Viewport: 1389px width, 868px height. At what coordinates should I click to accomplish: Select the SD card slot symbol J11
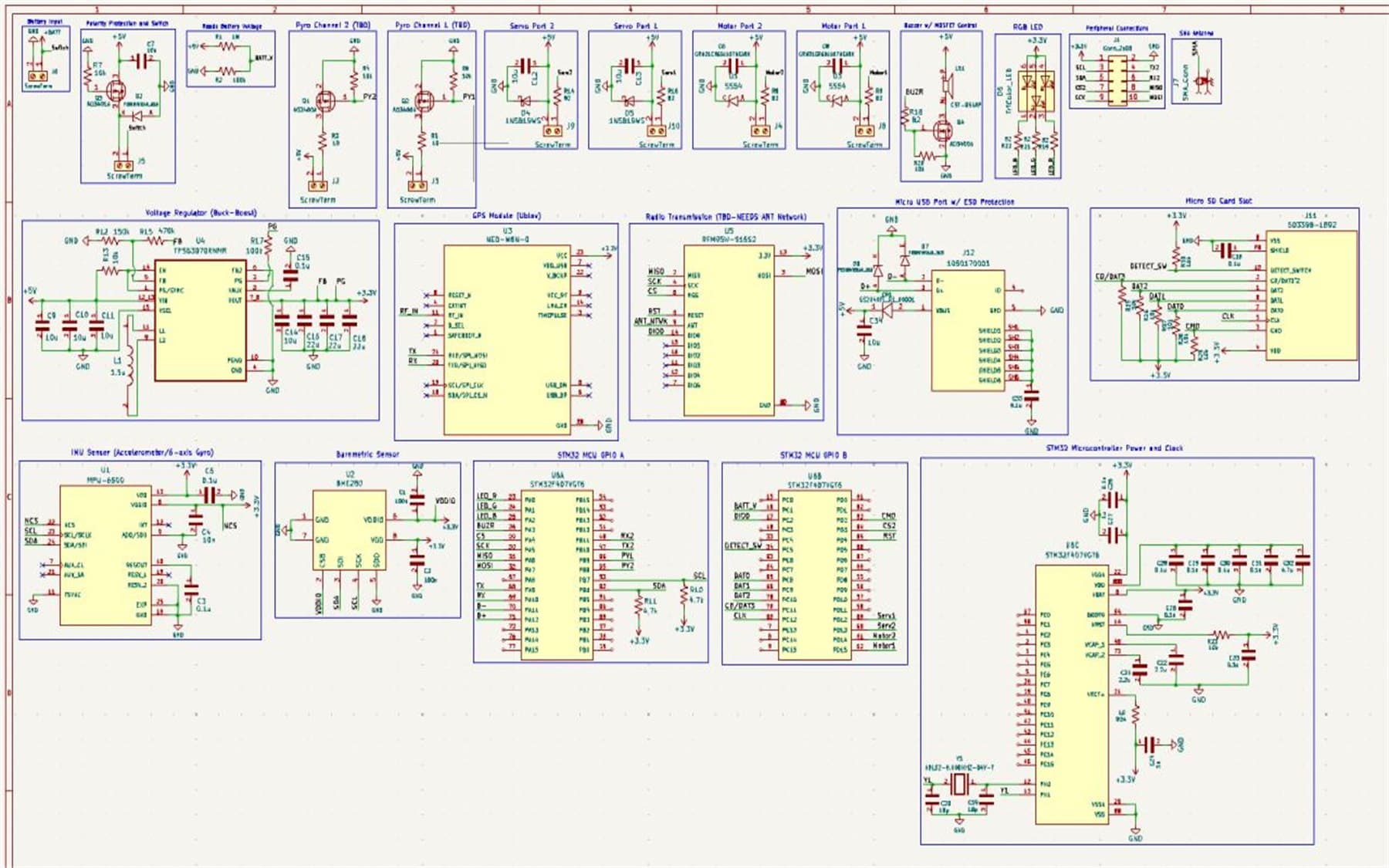1310,295
